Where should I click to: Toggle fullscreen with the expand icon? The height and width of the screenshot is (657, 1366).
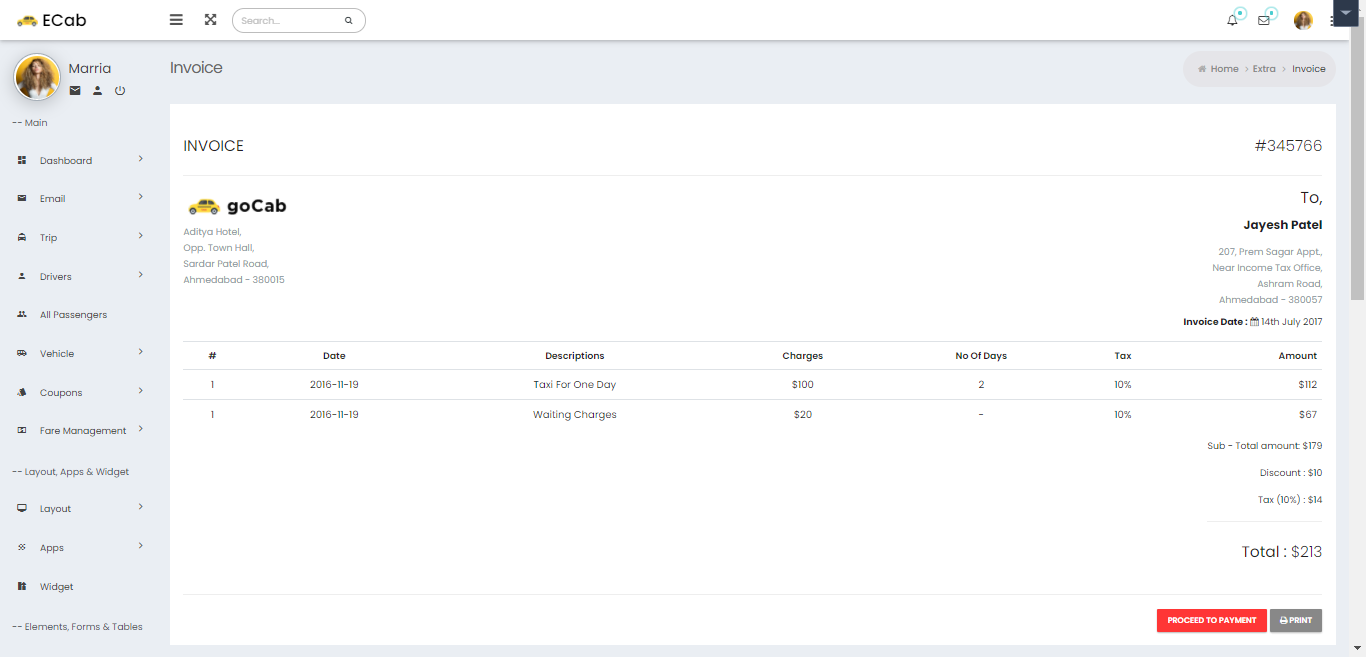tap(210, 20)
